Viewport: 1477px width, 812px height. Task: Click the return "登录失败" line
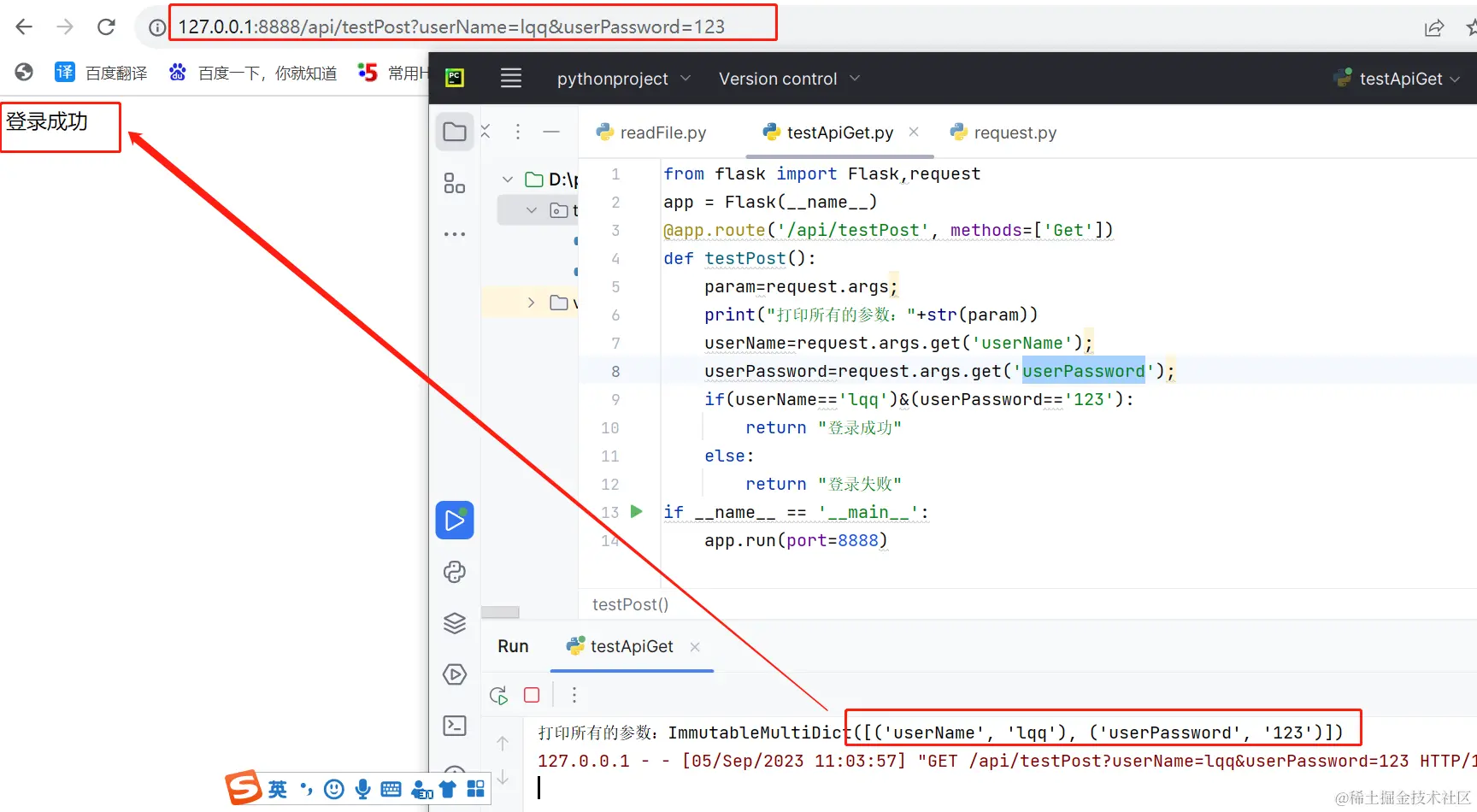(823, 484)
